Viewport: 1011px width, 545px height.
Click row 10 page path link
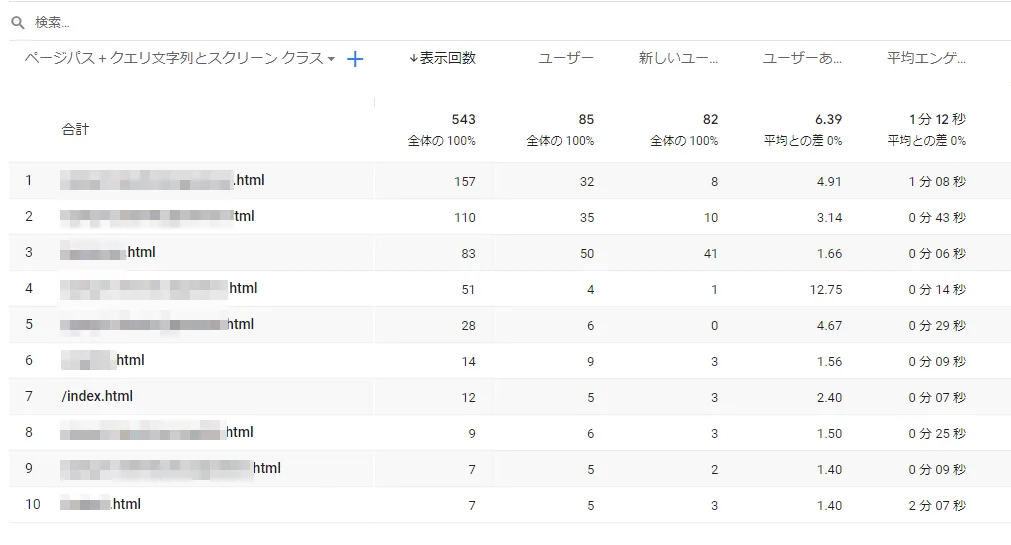click(100, 505)
